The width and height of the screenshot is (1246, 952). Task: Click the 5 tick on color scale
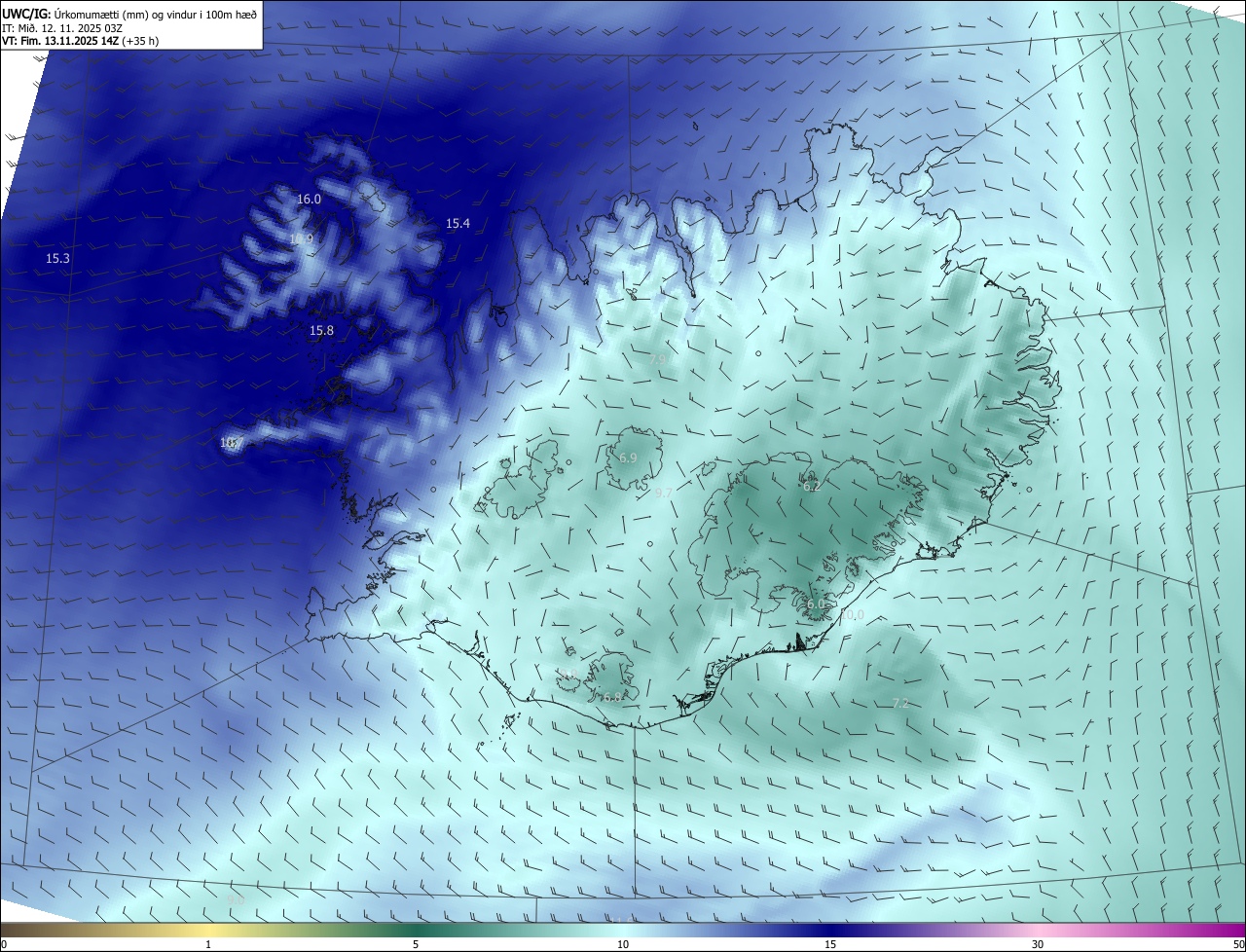416,944
